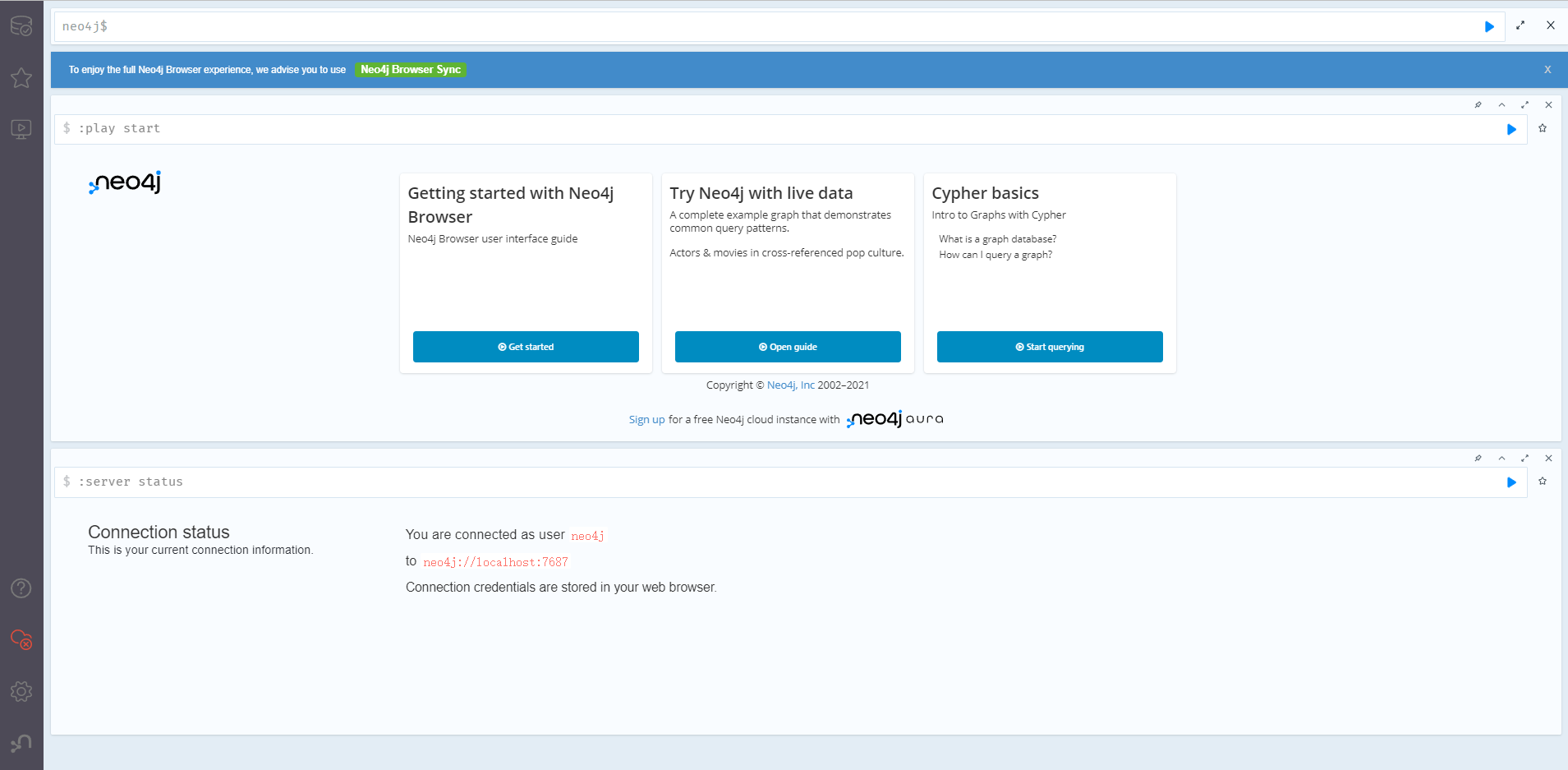Pin the :server status frame

coord(1478,458)
